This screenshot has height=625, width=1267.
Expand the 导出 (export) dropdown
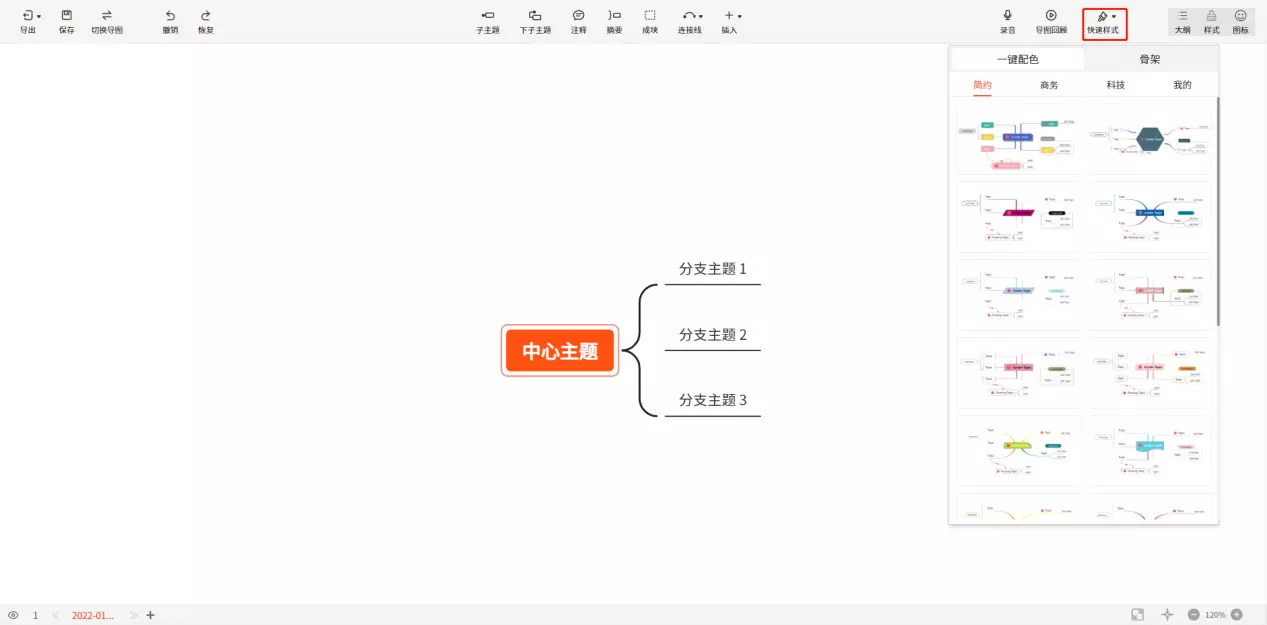(30, 16)
